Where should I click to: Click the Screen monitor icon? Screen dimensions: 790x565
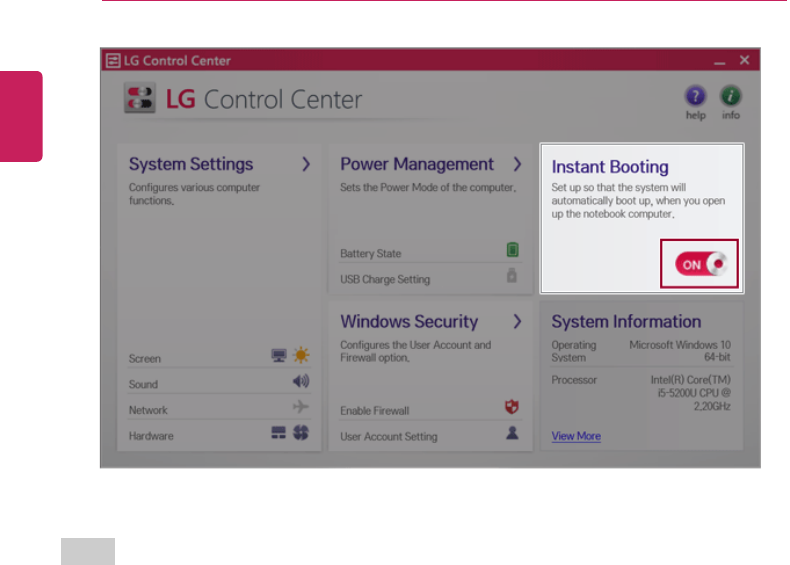(x=279, y=355)
